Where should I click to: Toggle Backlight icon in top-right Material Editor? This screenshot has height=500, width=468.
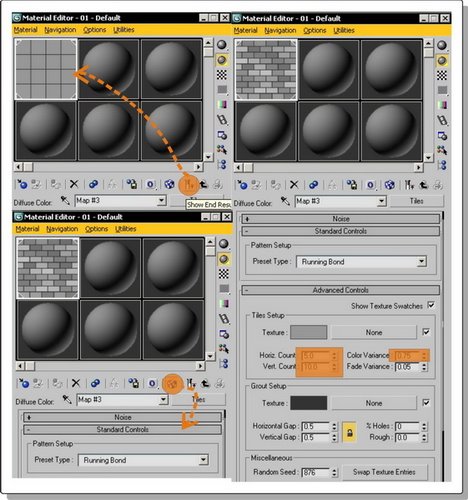click(x=442, y=61)
